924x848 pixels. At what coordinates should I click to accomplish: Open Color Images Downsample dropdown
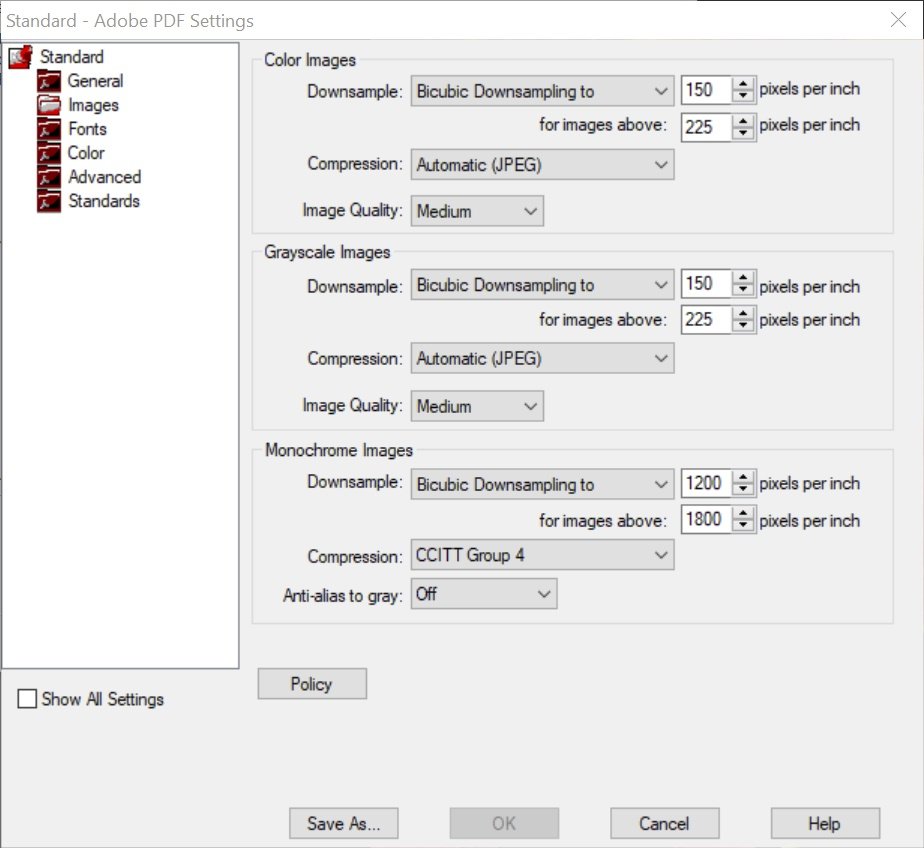click(542, 91)
